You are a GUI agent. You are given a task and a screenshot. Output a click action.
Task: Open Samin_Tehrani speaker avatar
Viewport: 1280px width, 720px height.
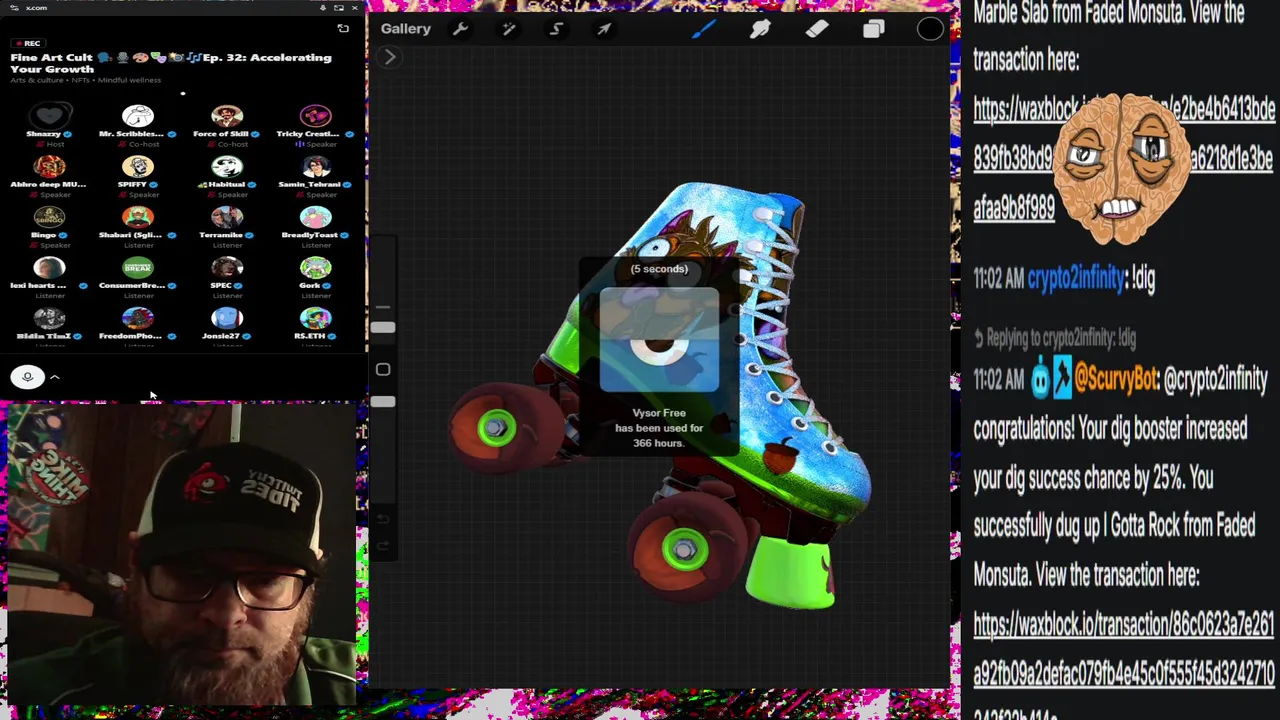point(315,166)
